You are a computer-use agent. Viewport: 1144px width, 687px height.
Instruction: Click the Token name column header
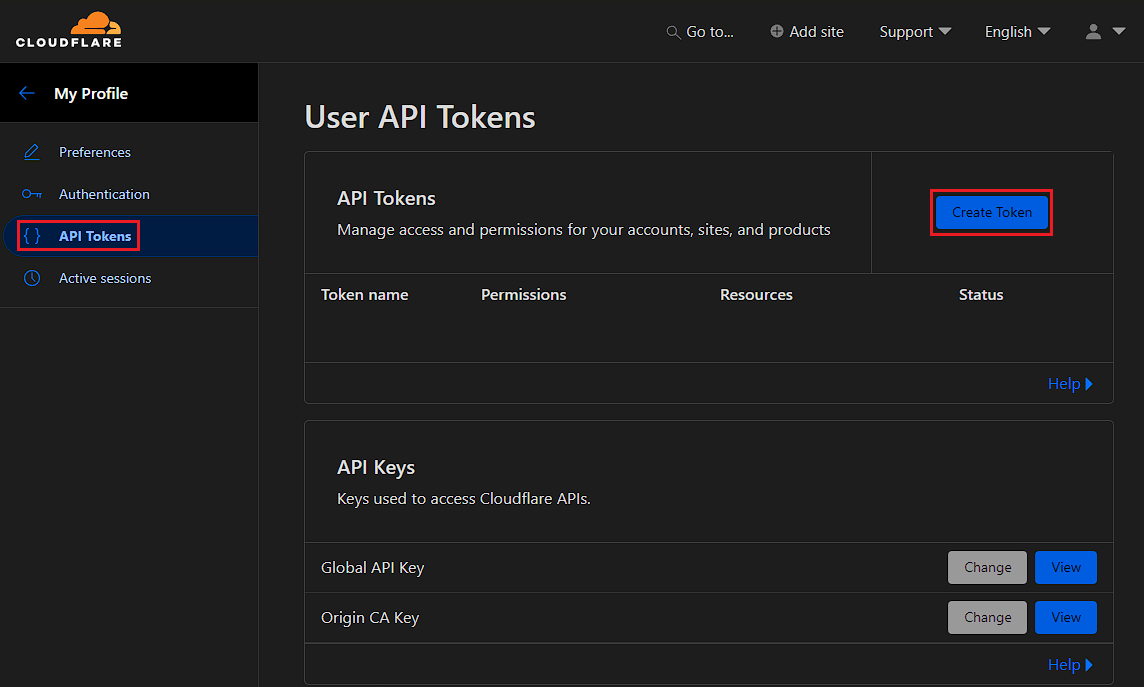click(365, 295)
